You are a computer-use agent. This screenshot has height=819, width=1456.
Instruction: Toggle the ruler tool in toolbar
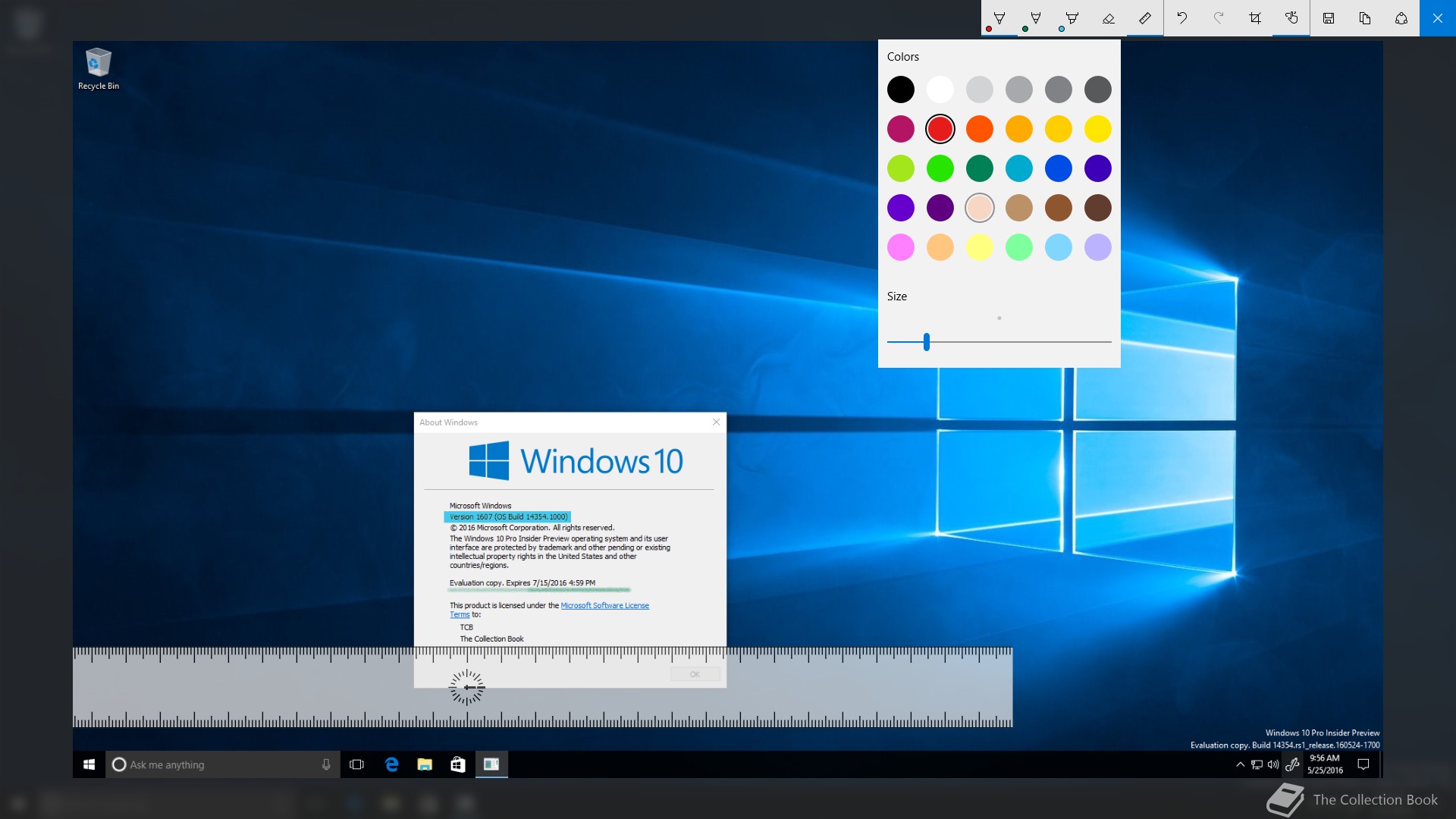1145,18
